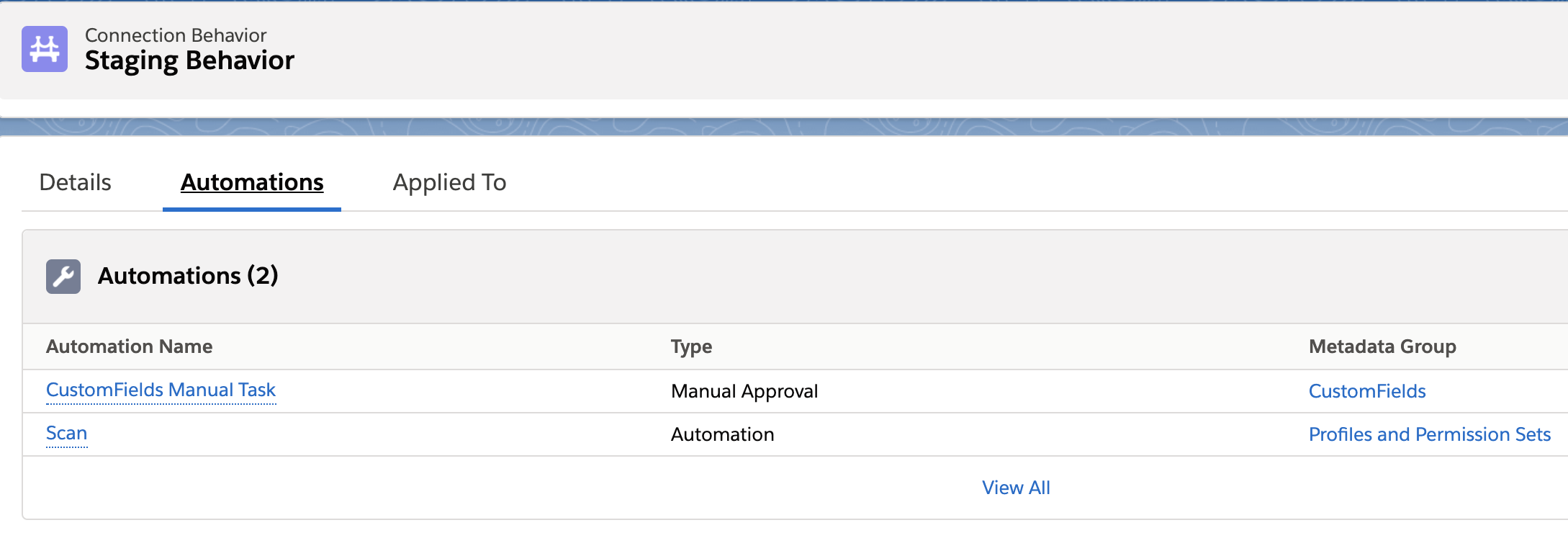Click the Metadata Group column header

click(x=1382, y=346)
